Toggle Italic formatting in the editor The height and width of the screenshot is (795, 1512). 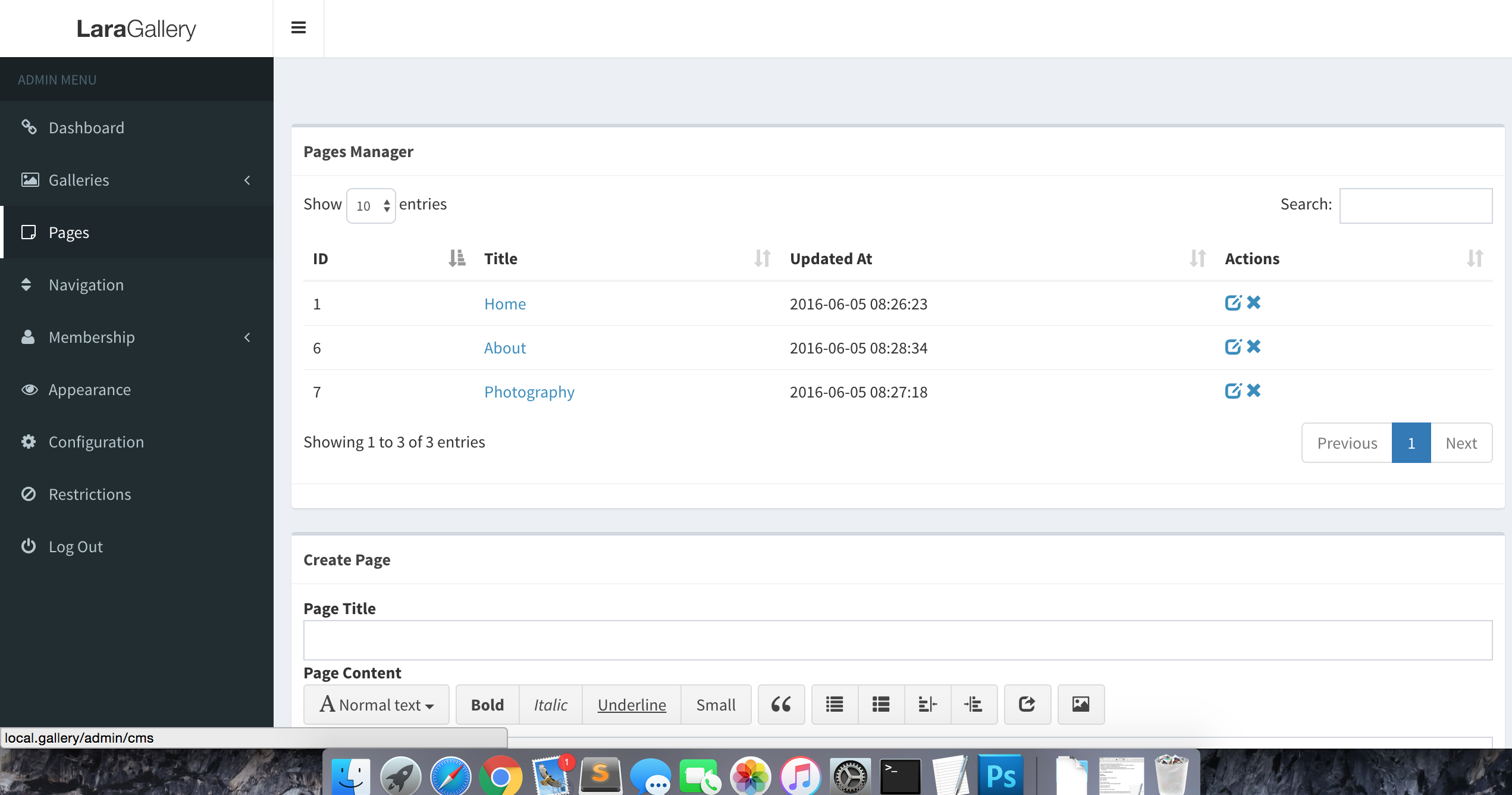click(x=551, y=705)
